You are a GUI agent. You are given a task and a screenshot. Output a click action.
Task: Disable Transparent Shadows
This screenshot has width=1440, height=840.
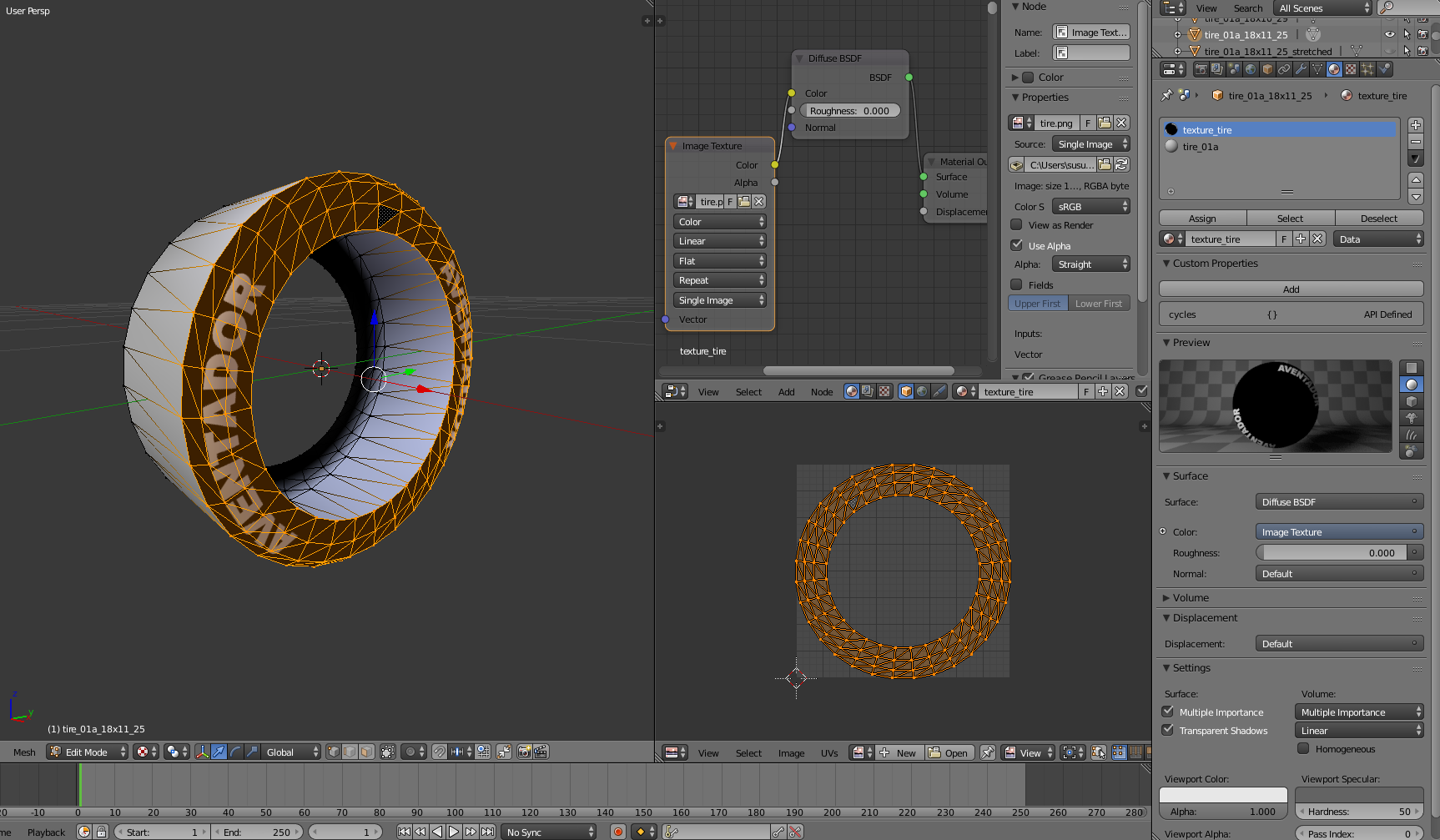point(1168,730)
